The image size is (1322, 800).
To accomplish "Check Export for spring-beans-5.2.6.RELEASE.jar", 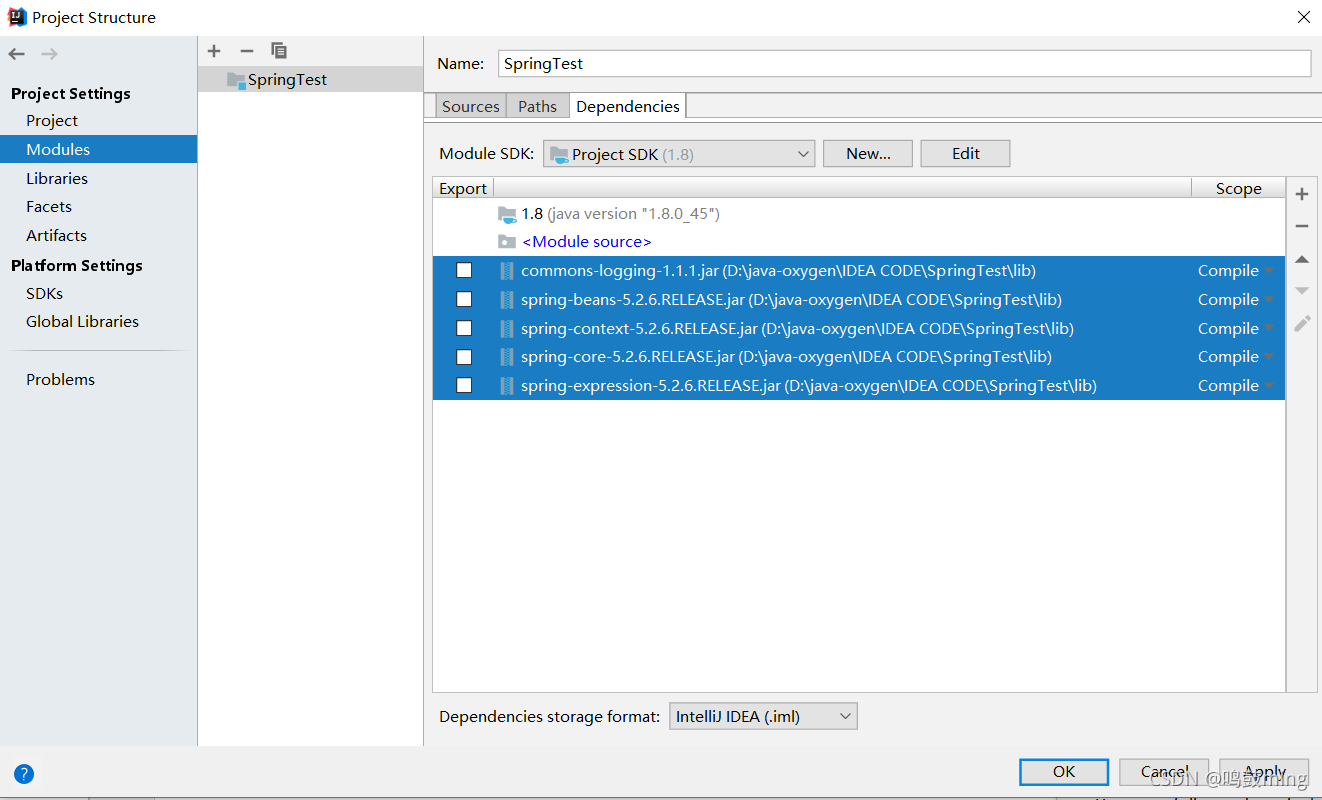I will 464,300.
